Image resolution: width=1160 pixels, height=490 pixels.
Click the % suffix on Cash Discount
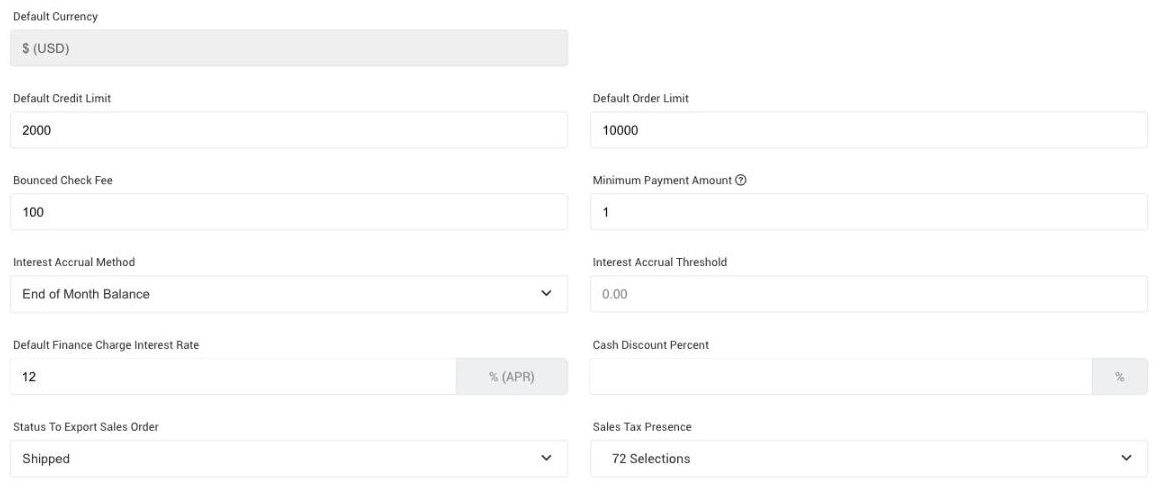[1119, 377]
